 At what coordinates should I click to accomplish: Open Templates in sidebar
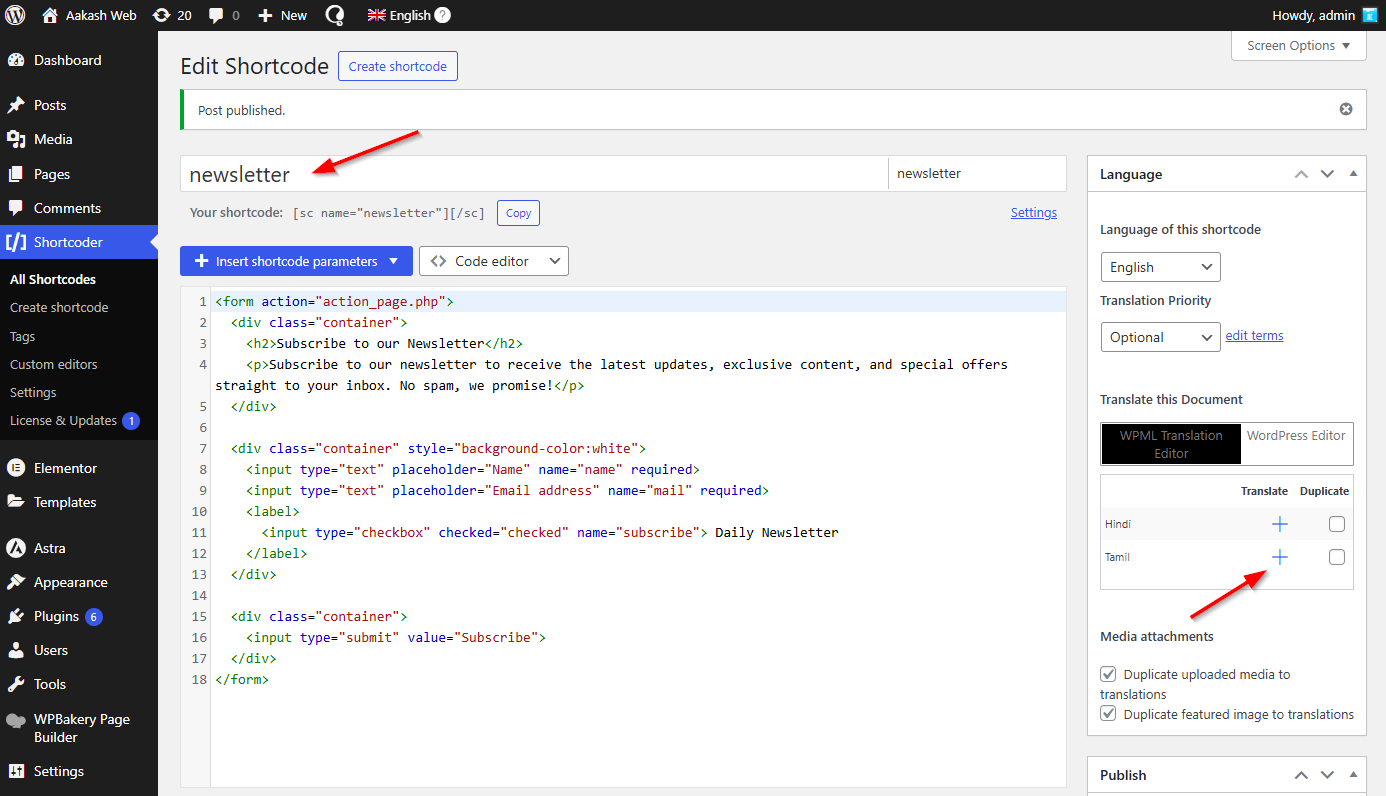coord(79,502)
